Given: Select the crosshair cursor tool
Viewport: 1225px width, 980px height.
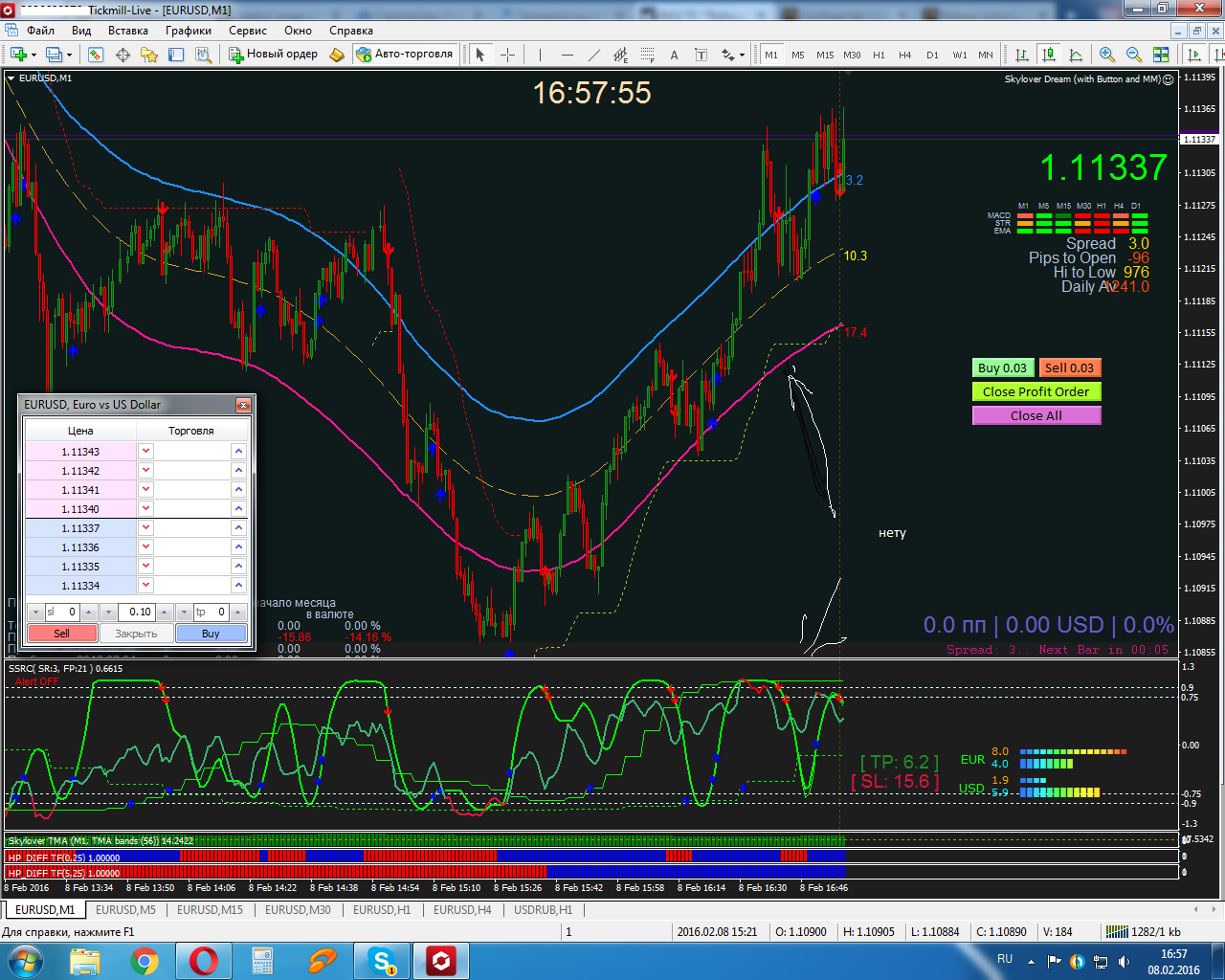Looking at the screenshot, I should 507,55.
